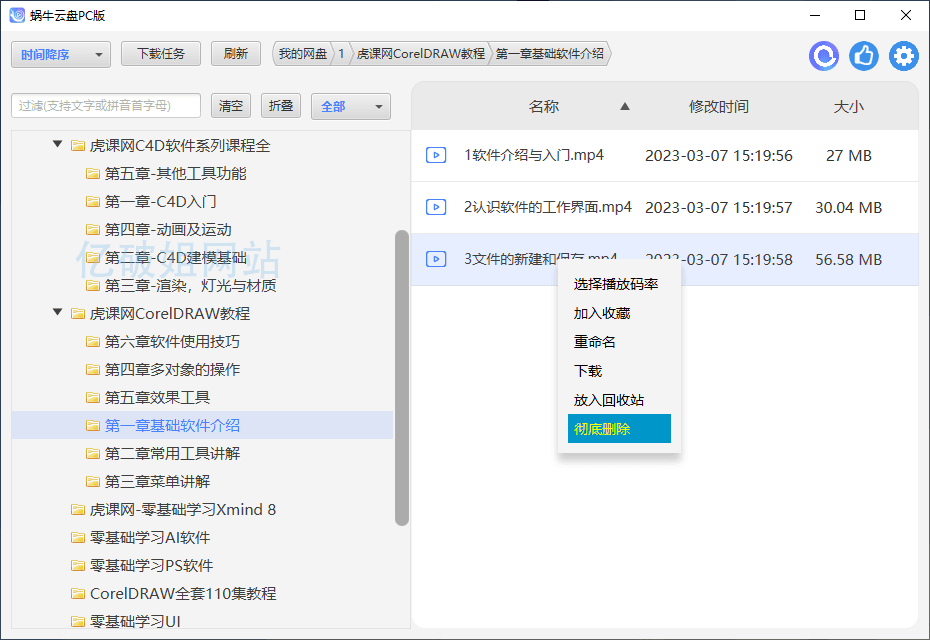Click the snail cloud app logo icon
The width and height of the screenshot is (930, 640).
coord(17,15)
